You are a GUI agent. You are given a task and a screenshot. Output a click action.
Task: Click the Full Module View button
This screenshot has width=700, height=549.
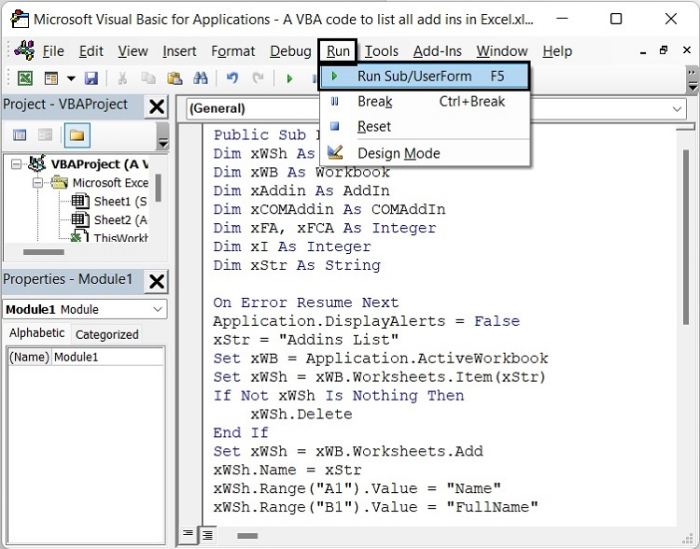point(207,534)
